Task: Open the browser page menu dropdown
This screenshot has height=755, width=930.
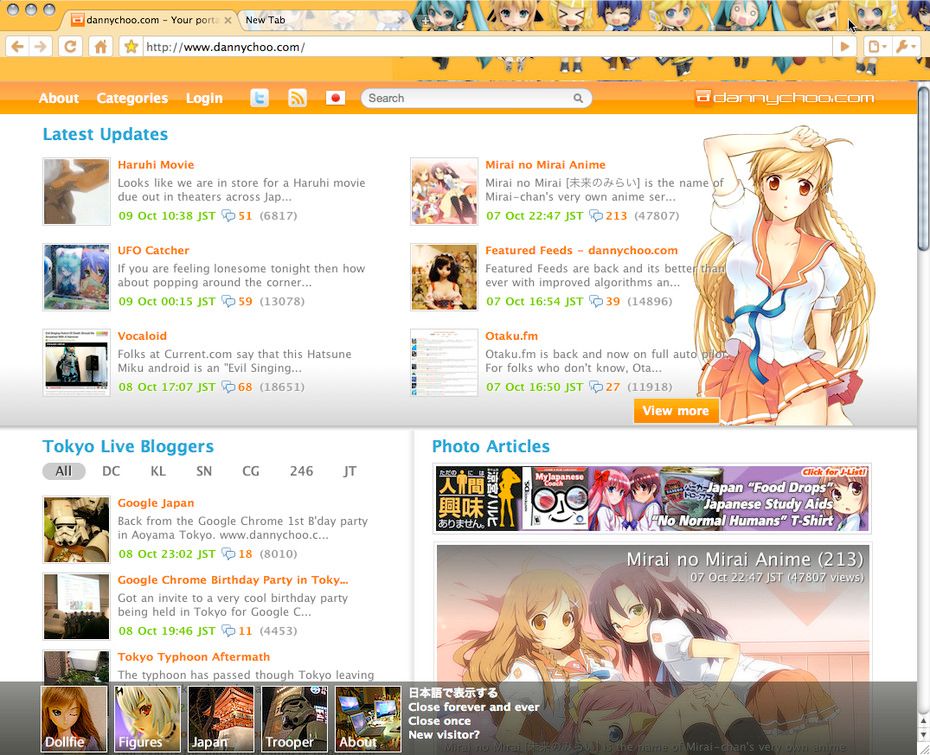Action: click(877, 47)
